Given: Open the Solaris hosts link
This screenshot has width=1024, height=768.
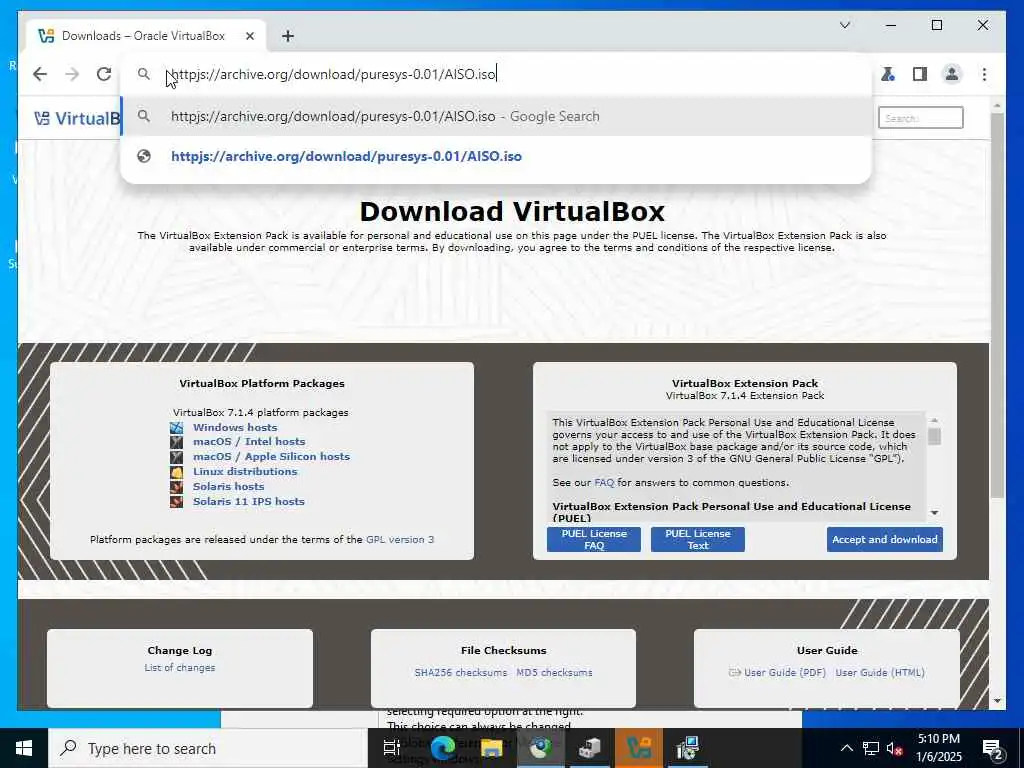Looking at the screenshot, I should tap(229, 487).
